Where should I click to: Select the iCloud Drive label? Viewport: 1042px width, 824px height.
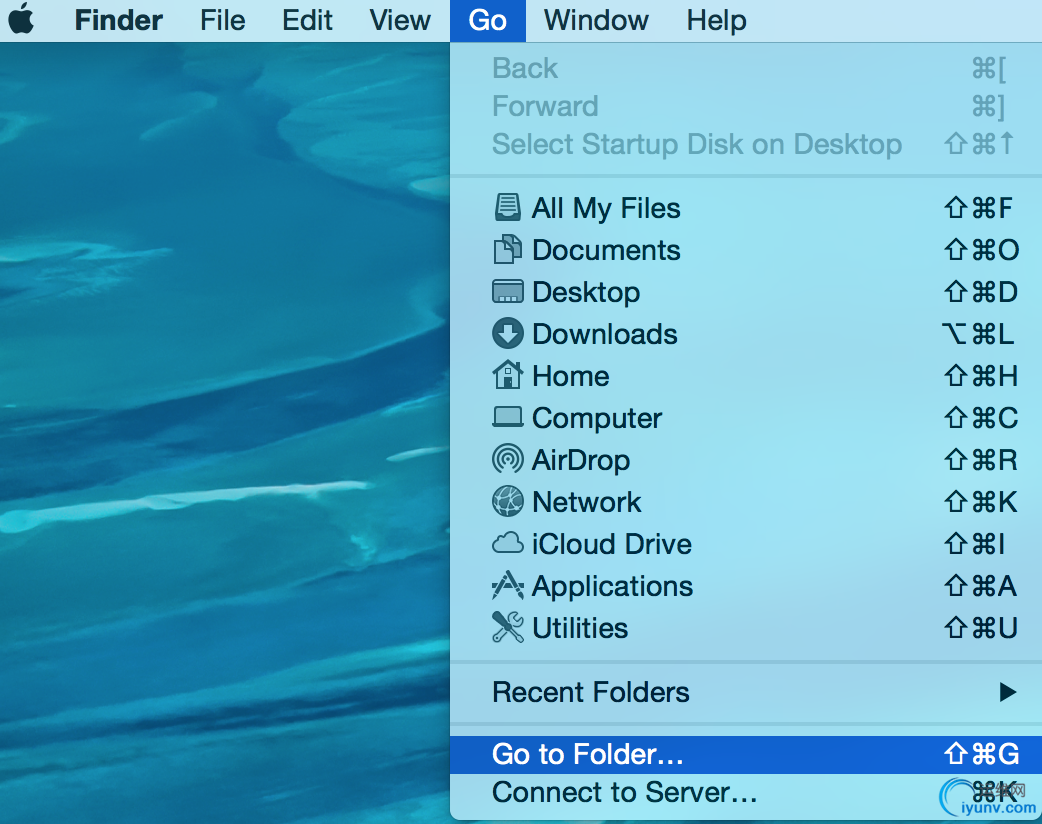[x=612, y=544]
